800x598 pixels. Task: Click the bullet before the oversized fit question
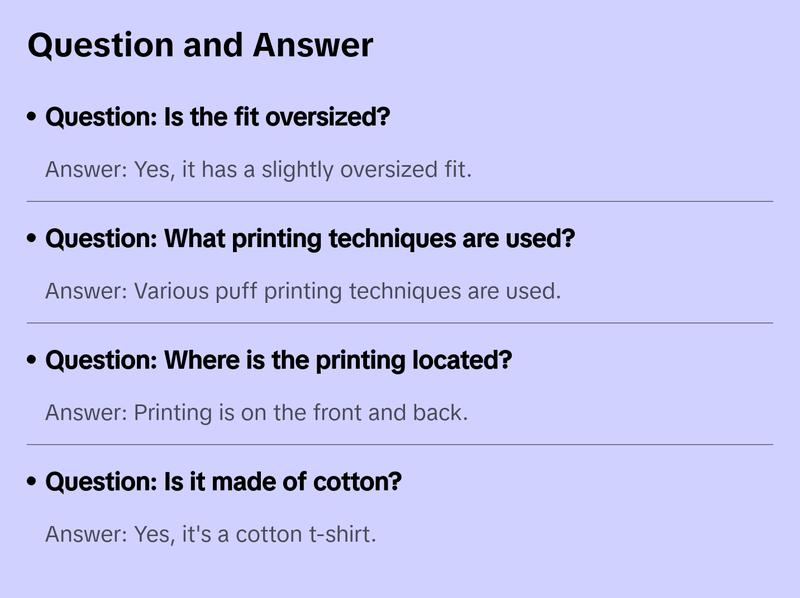(x=33, y=118)
